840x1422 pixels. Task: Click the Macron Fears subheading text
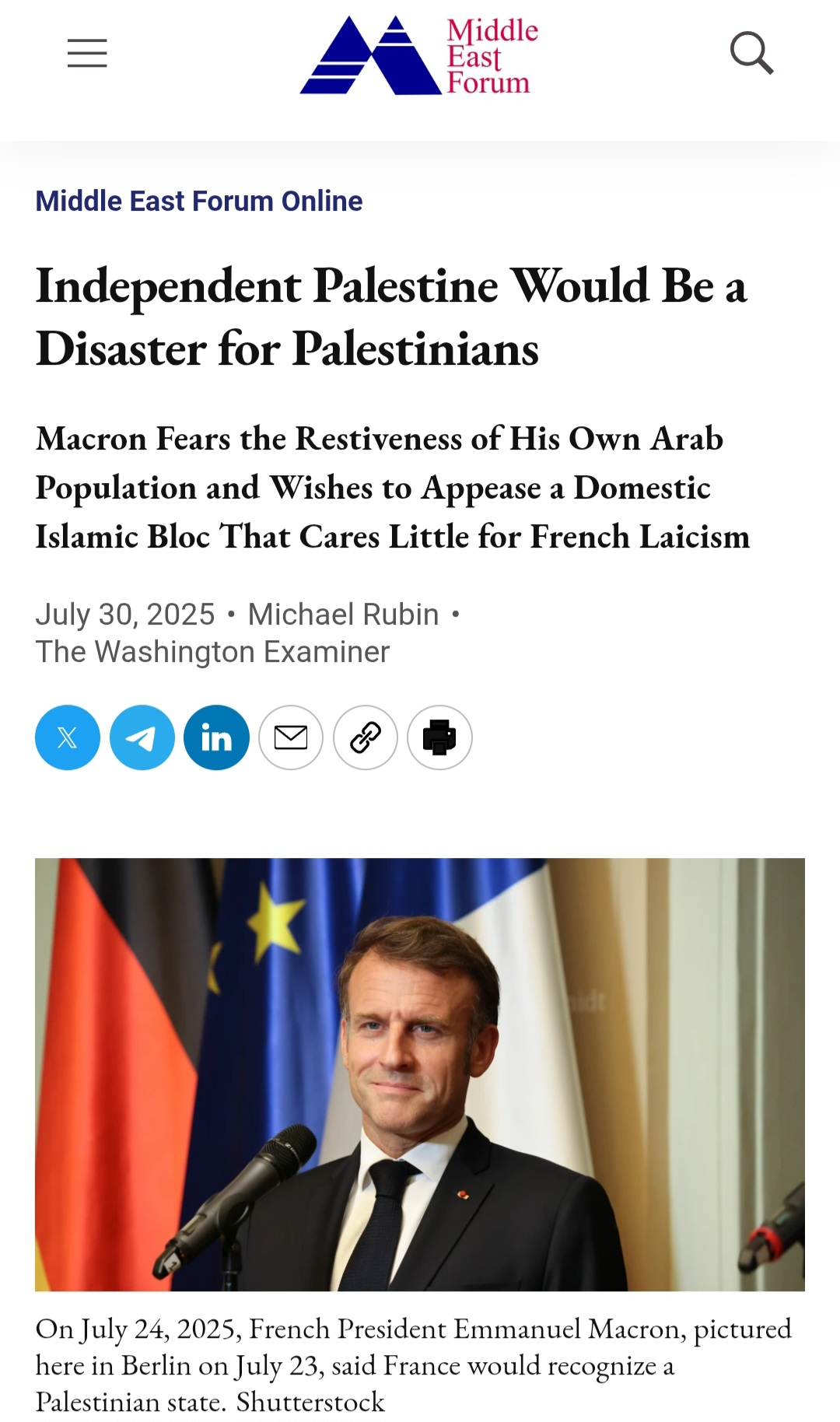point(393,488)
